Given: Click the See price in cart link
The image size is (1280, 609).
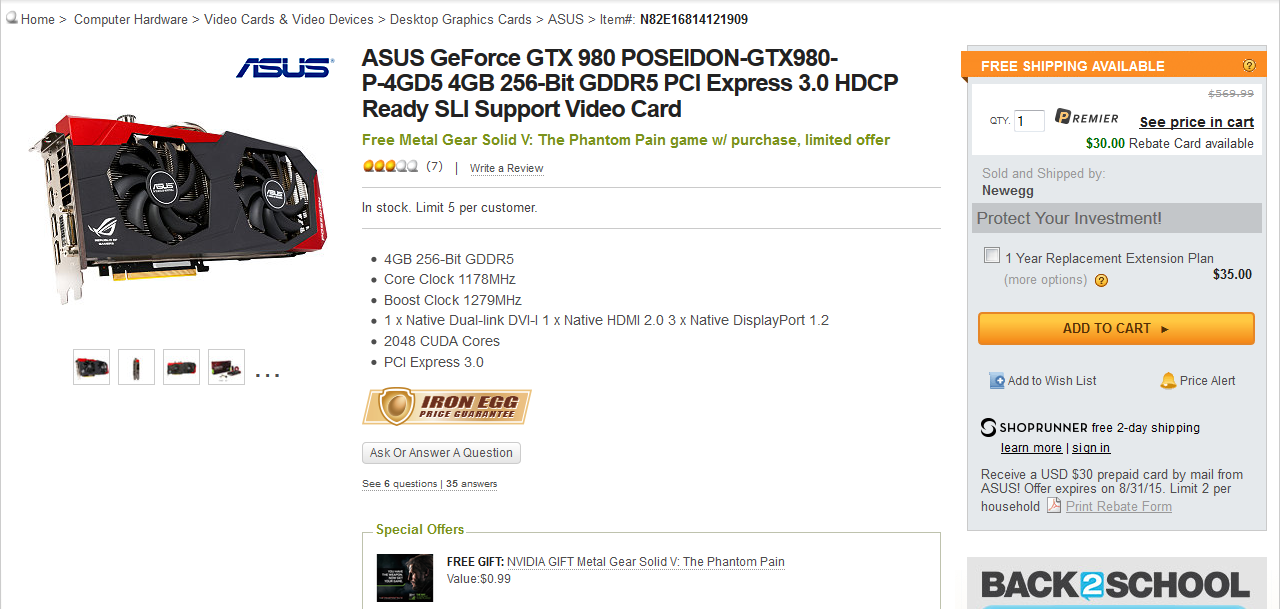Looking at the screenshot, I should point(1197,122).
